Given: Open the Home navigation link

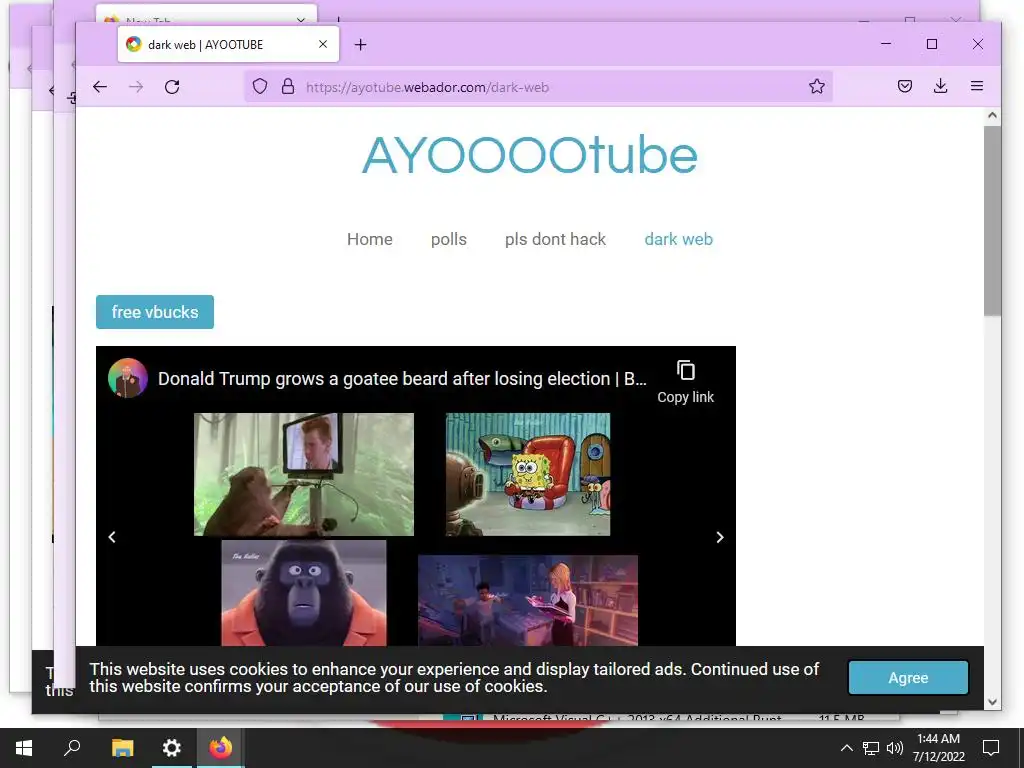Looking at the screenshot, I should [370, 239].
